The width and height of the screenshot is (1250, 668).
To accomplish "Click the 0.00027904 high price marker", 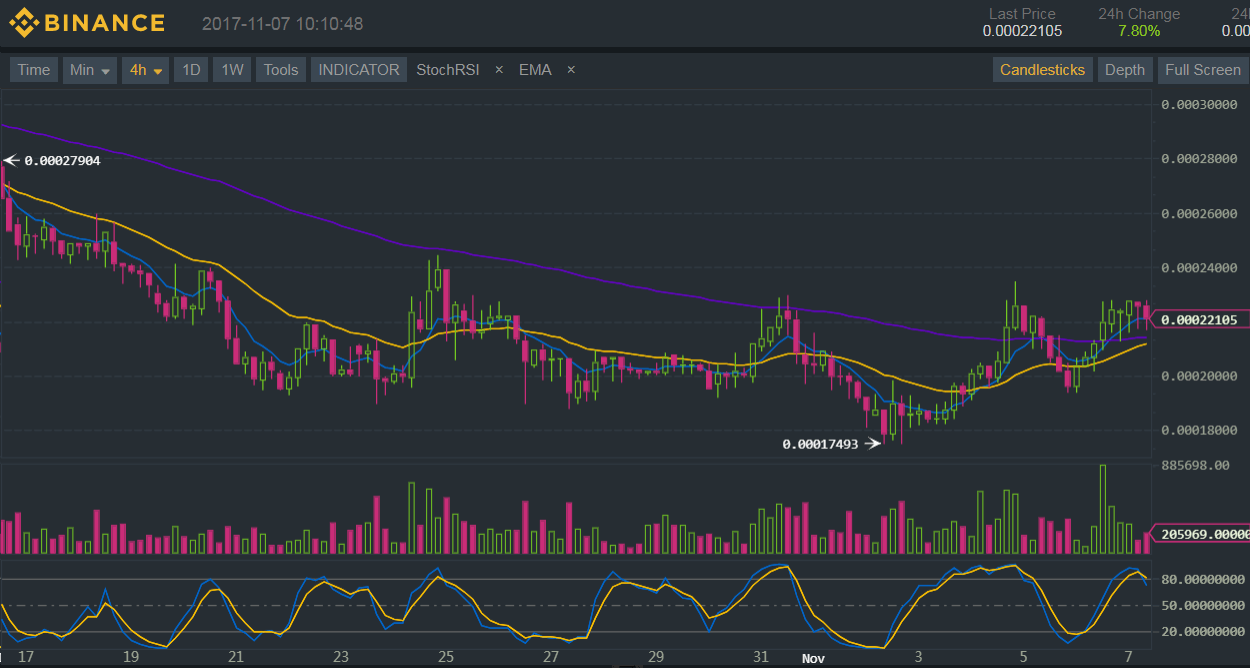I will [62, 160].
